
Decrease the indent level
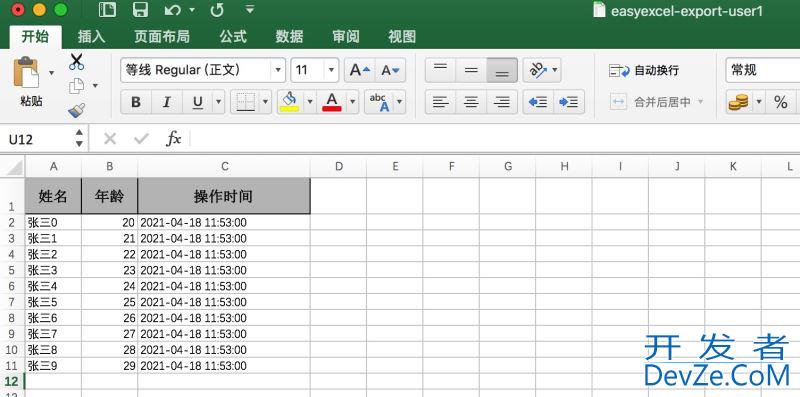[538, 102]
